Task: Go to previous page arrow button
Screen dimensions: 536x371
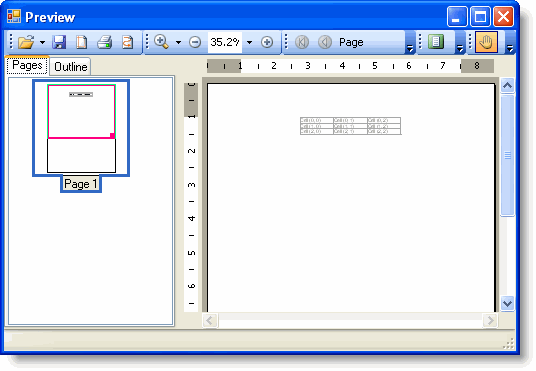Action: [325, 42]
